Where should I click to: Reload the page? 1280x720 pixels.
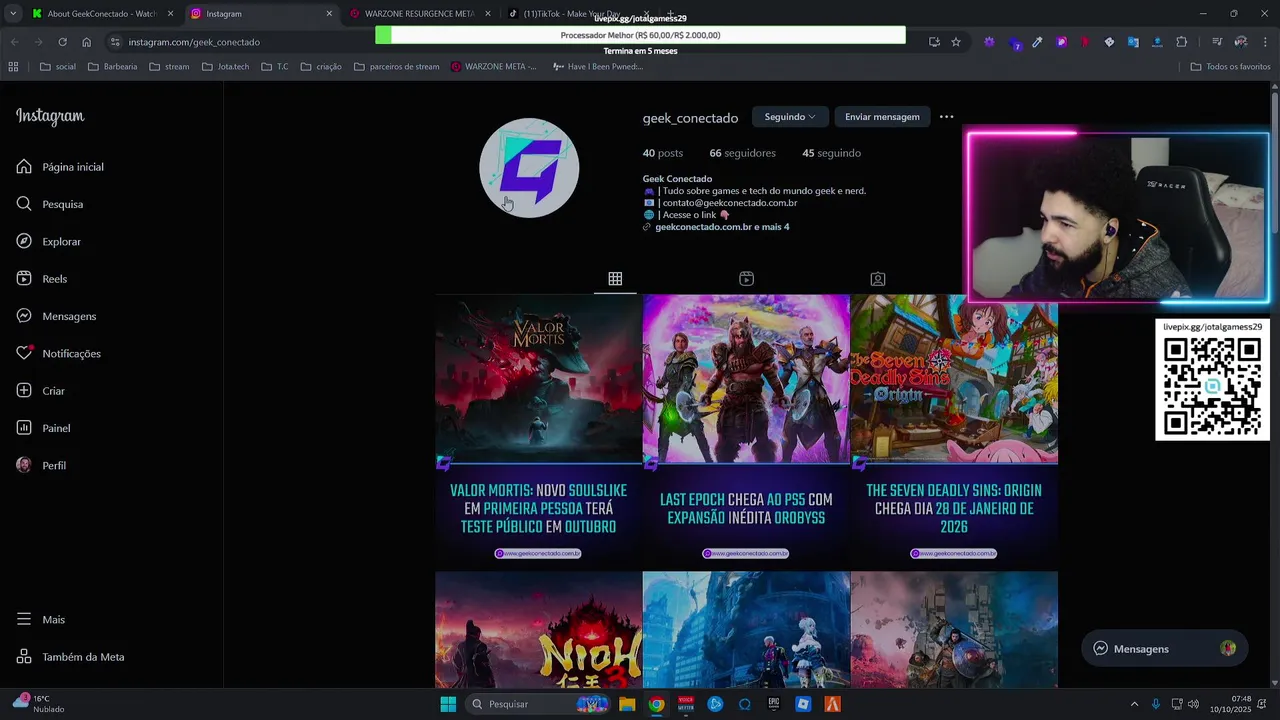click(x=62, y=42)
